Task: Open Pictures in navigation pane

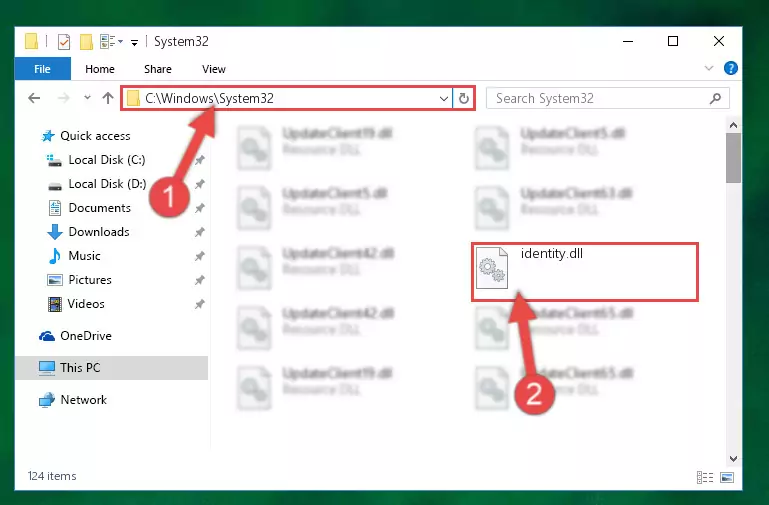Action: (90, 280)
